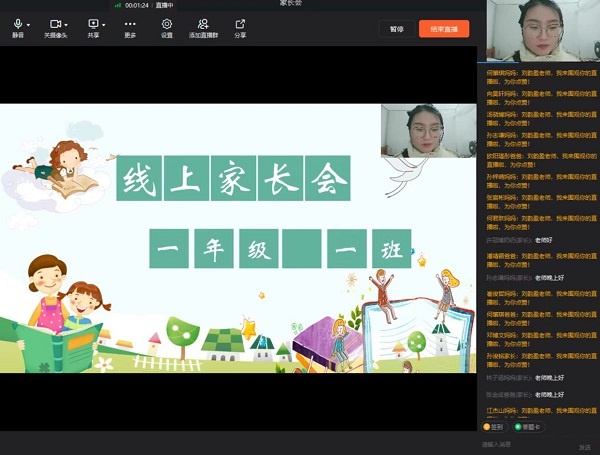Mute the microphone (静音)
Image resolution: width=600 pixels, height=455 pixels.
pos(17,26)
